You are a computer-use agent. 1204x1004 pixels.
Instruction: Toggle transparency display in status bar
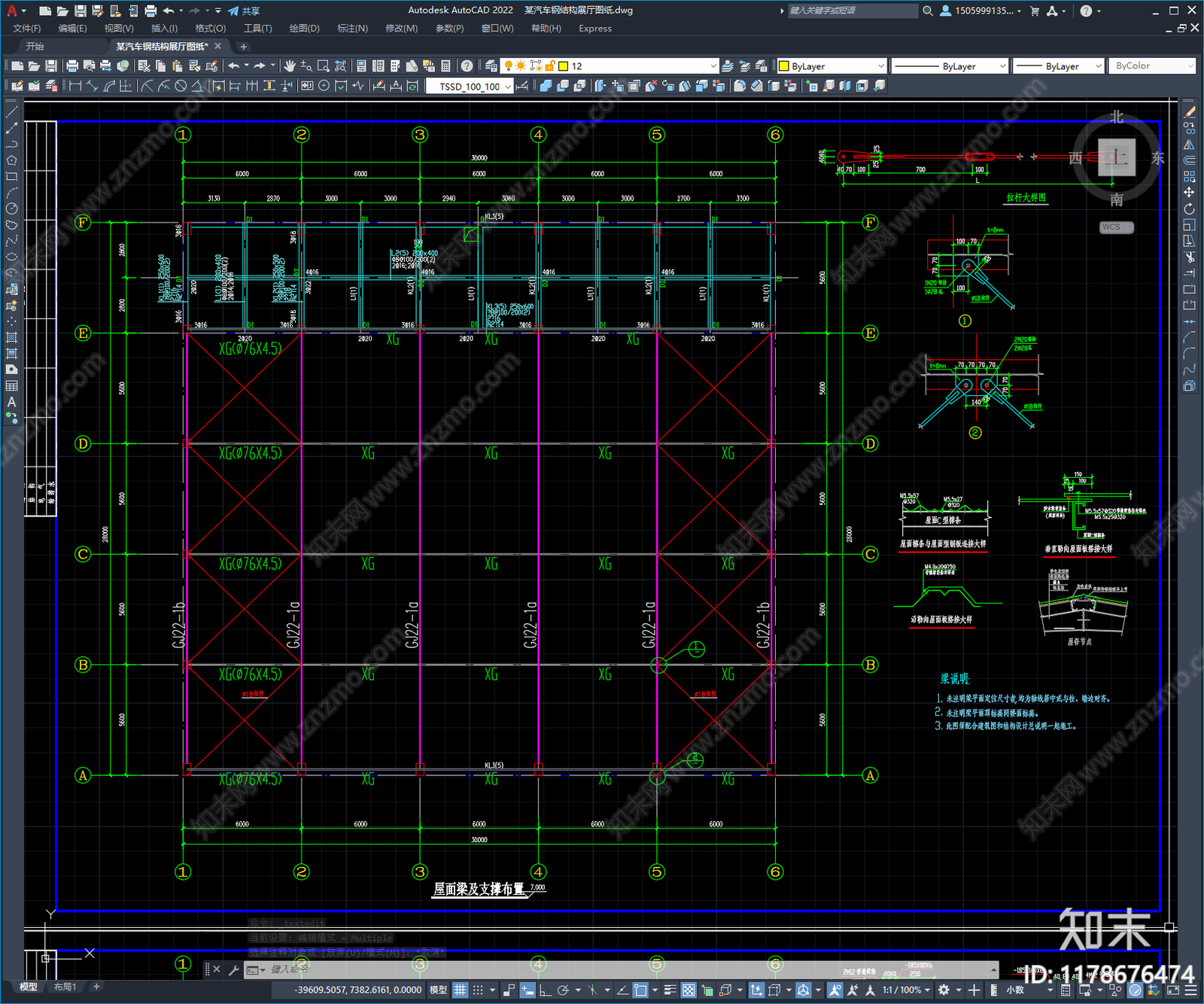pyautogui.click(x=689, y=990)
